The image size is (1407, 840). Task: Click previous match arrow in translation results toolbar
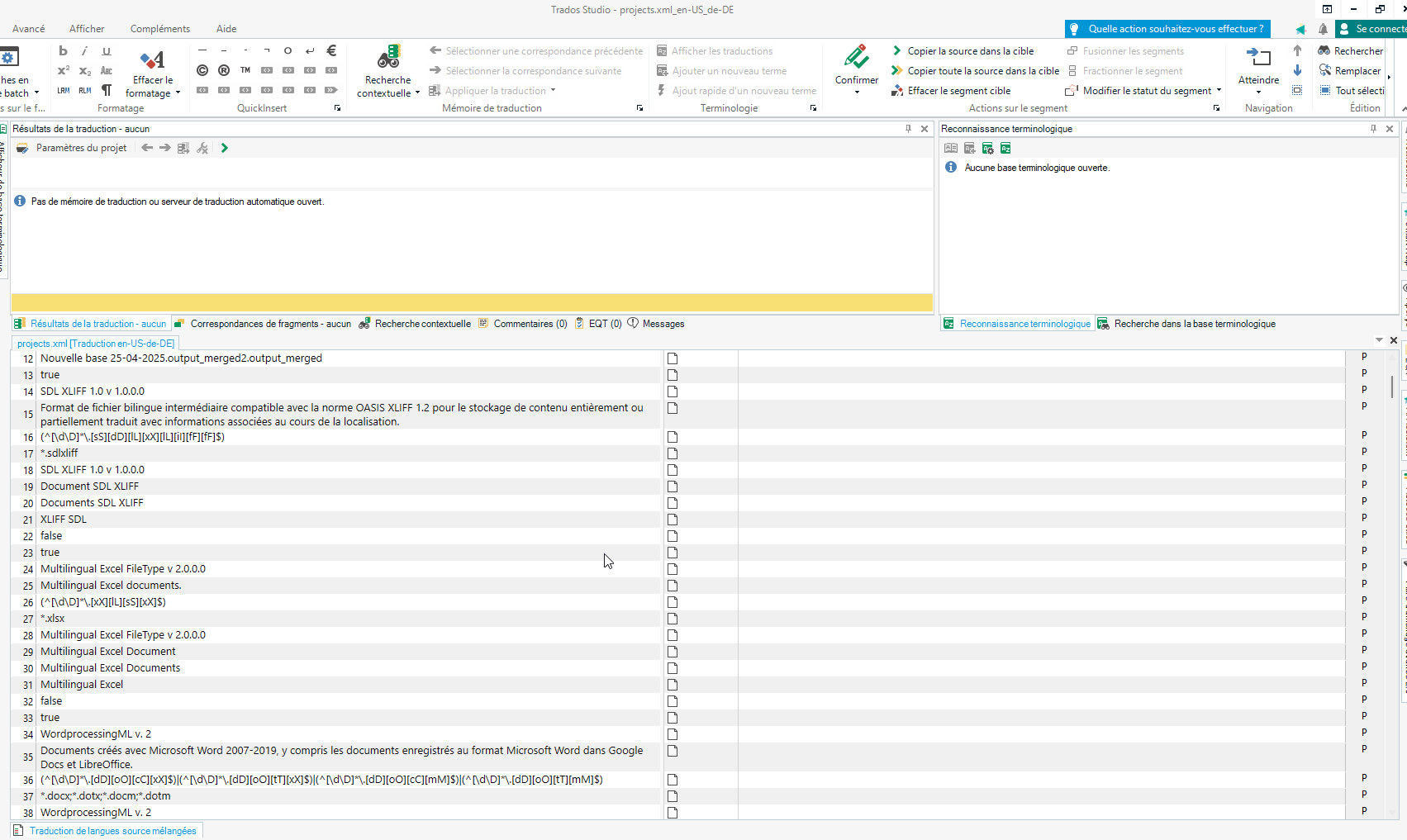[x=147, y=148]
